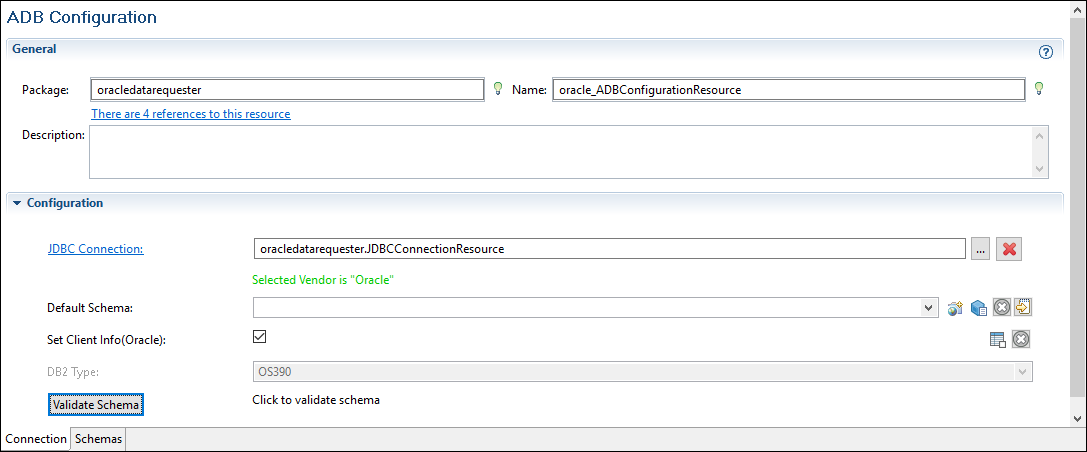1087x452 pixels.
Task: Click the gray circled X on Default Schema row
Action: (1001, 308)
